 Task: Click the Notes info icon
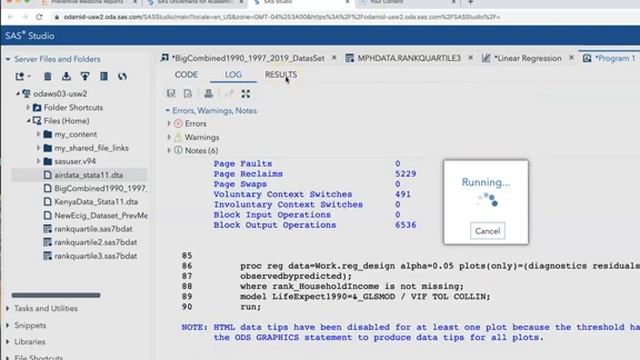click(178, 150)
